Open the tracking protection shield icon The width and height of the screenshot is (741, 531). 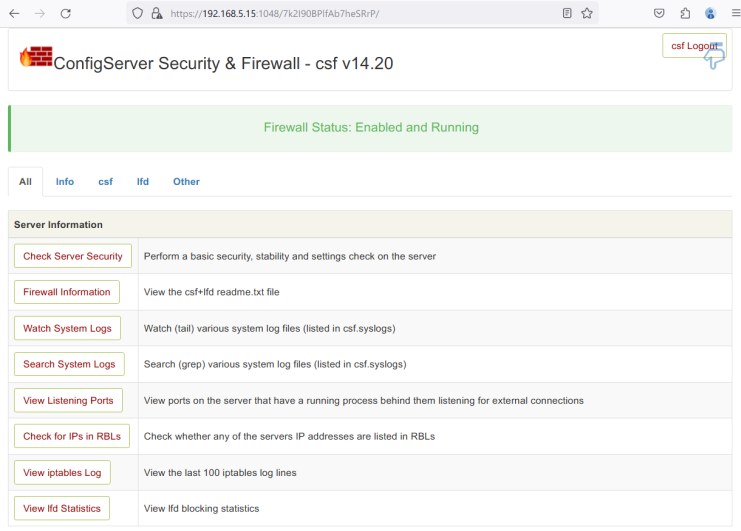(138, 13)
